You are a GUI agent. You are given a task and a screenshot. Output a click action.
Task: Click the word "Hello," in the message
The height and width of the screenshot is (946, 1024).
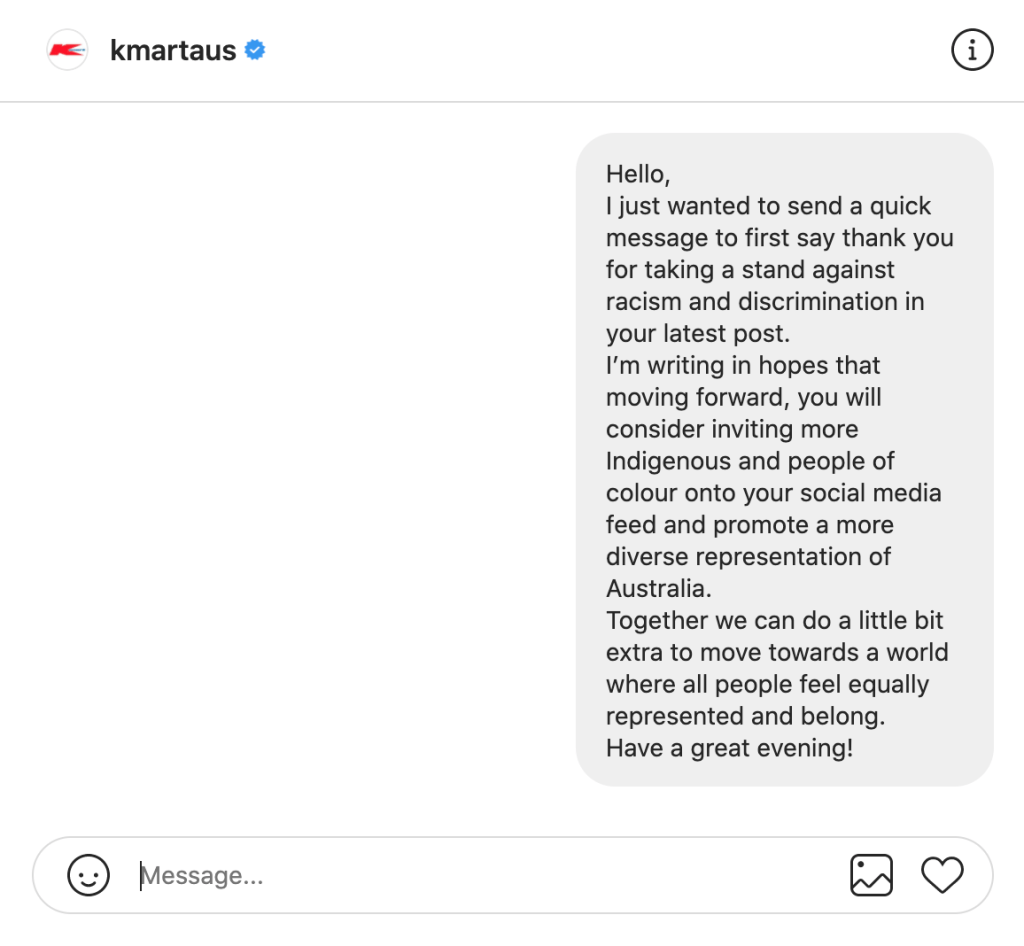point(638,174)
